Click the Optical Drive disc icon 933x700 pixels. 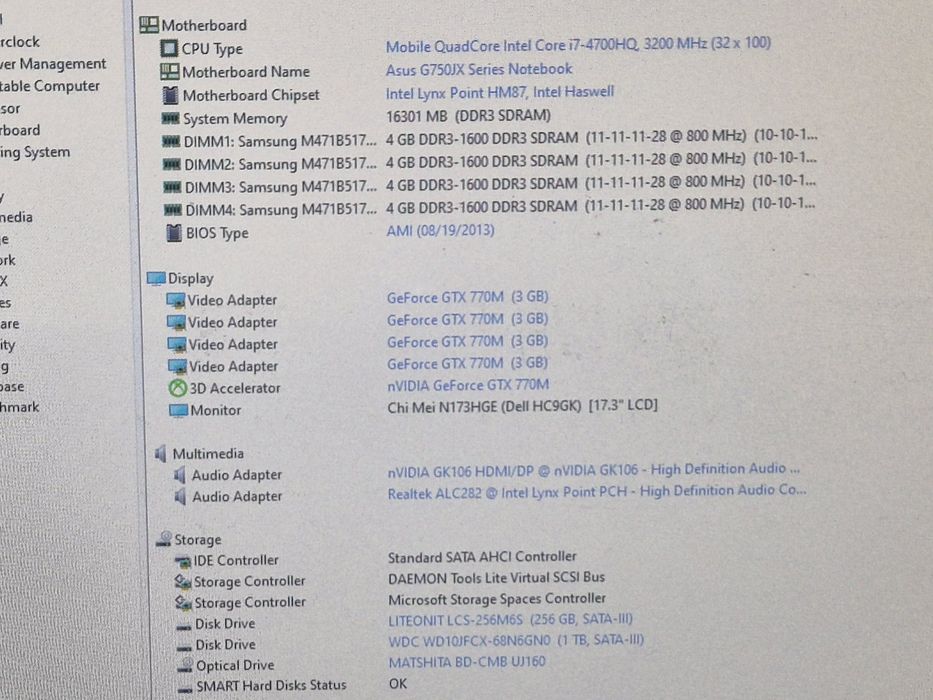[x=186, y=665]
